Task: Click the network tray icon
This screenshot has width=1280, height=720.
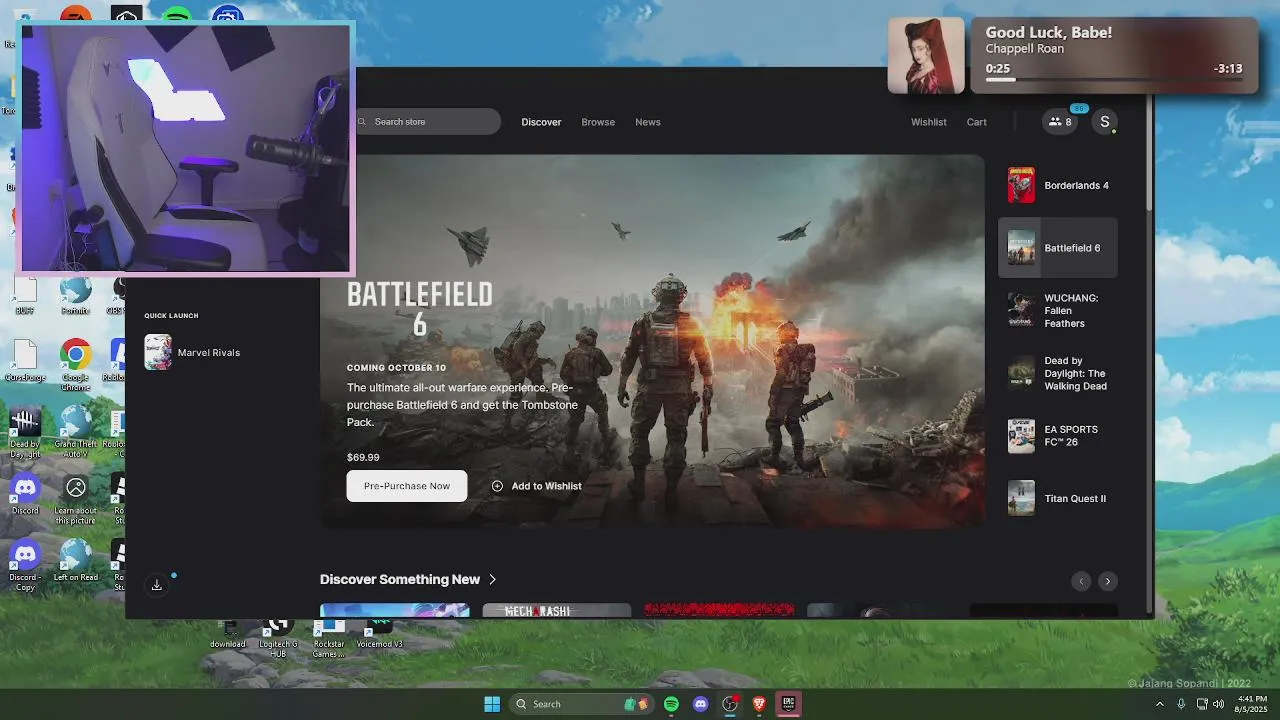Action: (1202, 704)
